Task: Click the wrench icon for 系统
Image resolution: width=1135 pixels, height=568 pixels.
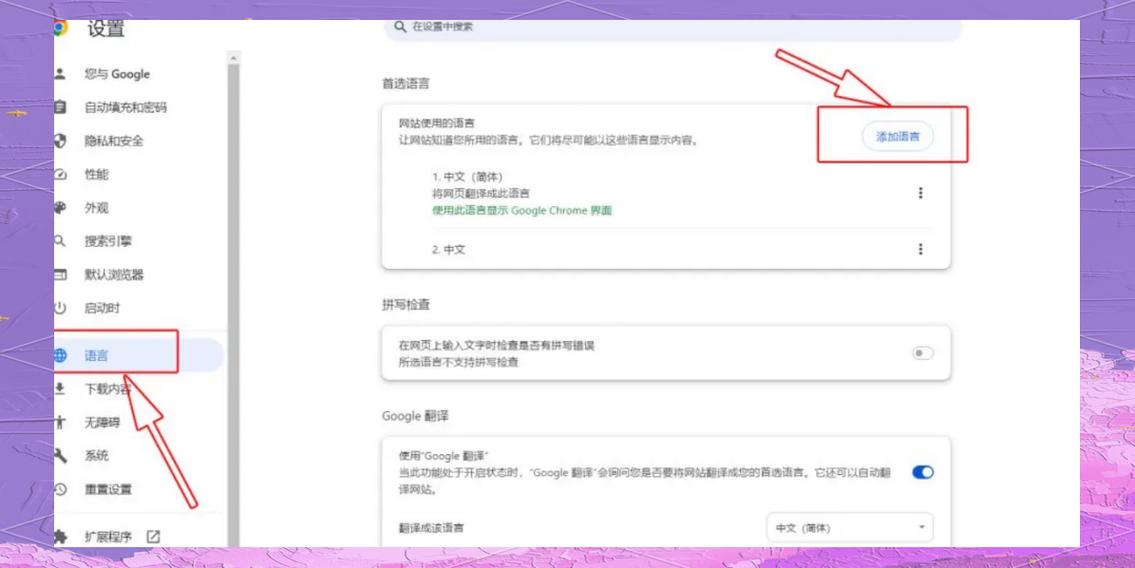Action: 60,455
